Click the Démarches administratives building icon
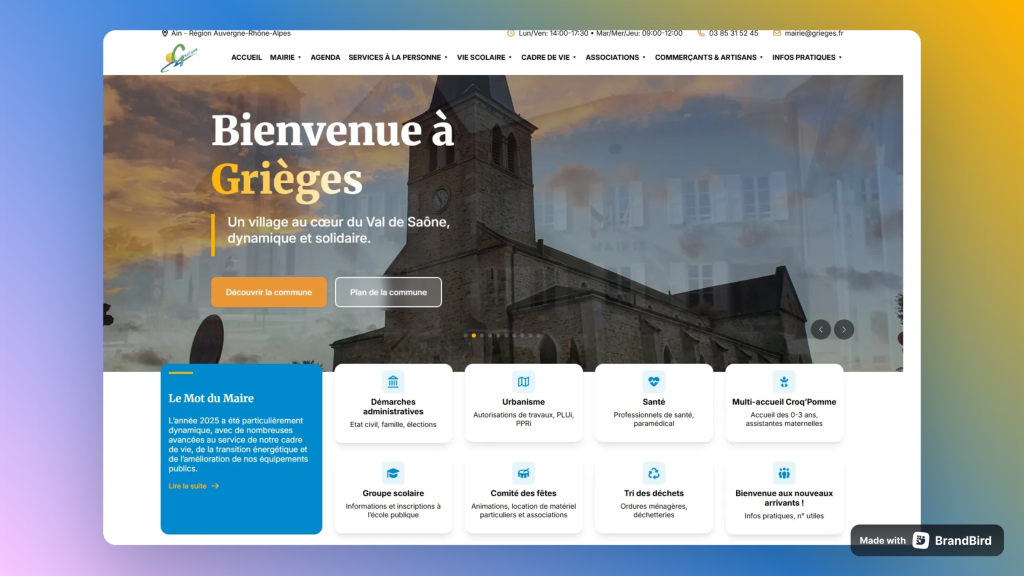This screenshot has width=1024, height=576. tap(393, 381)
